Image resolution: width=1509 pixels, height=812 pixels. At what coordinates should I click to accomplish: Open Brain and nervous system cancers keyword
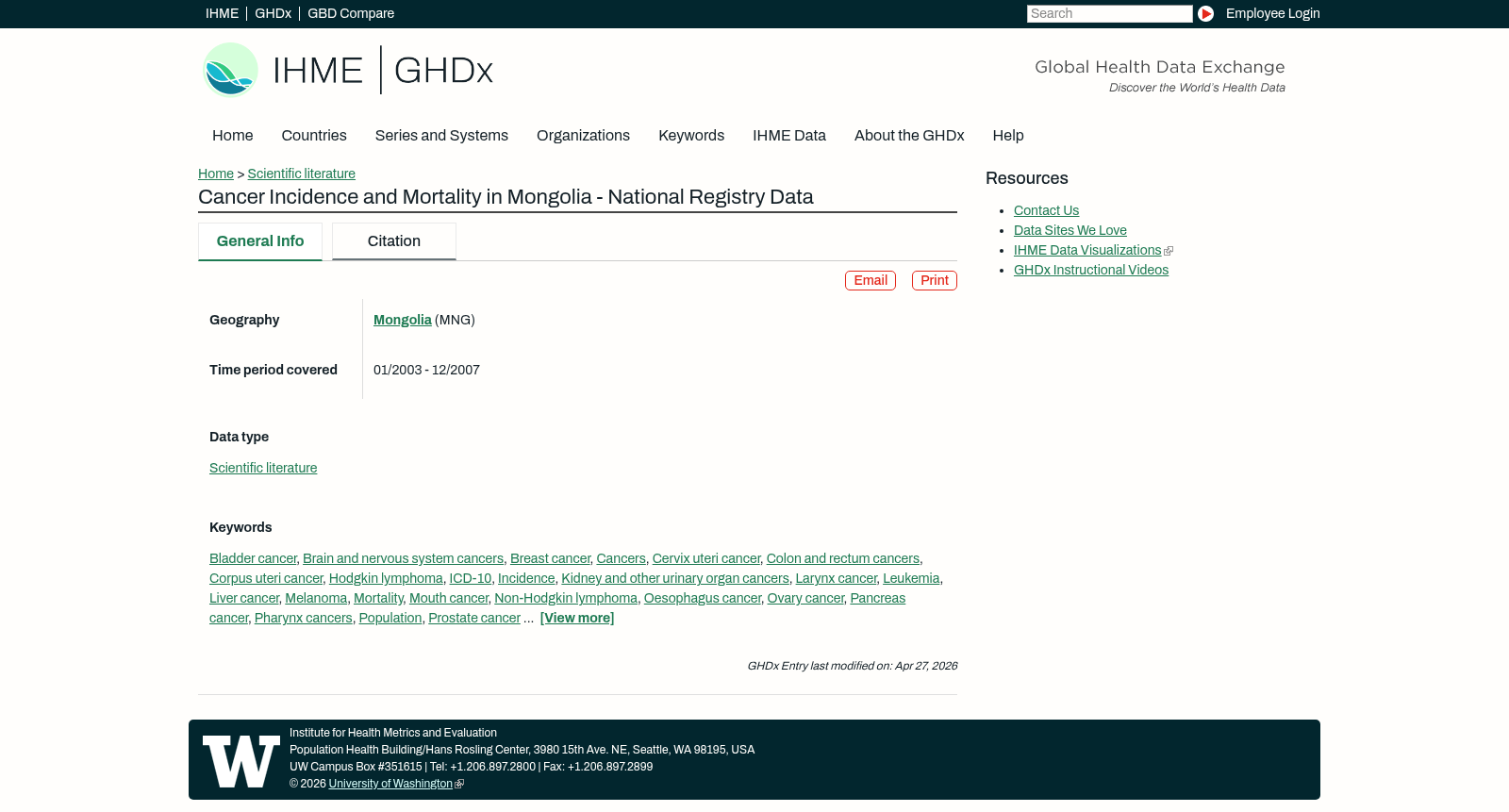click(x=403, y=558)
